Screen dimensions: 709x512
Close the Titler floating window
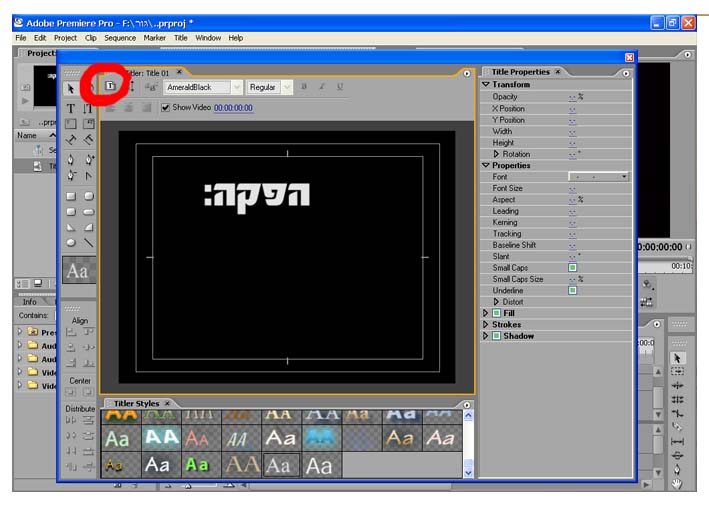629,57
